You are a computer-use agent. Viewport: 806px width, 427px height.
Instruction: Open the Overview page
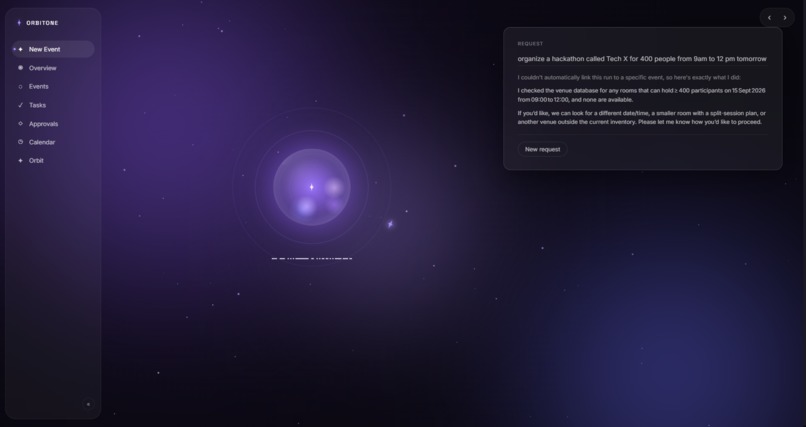click(53, 68)
